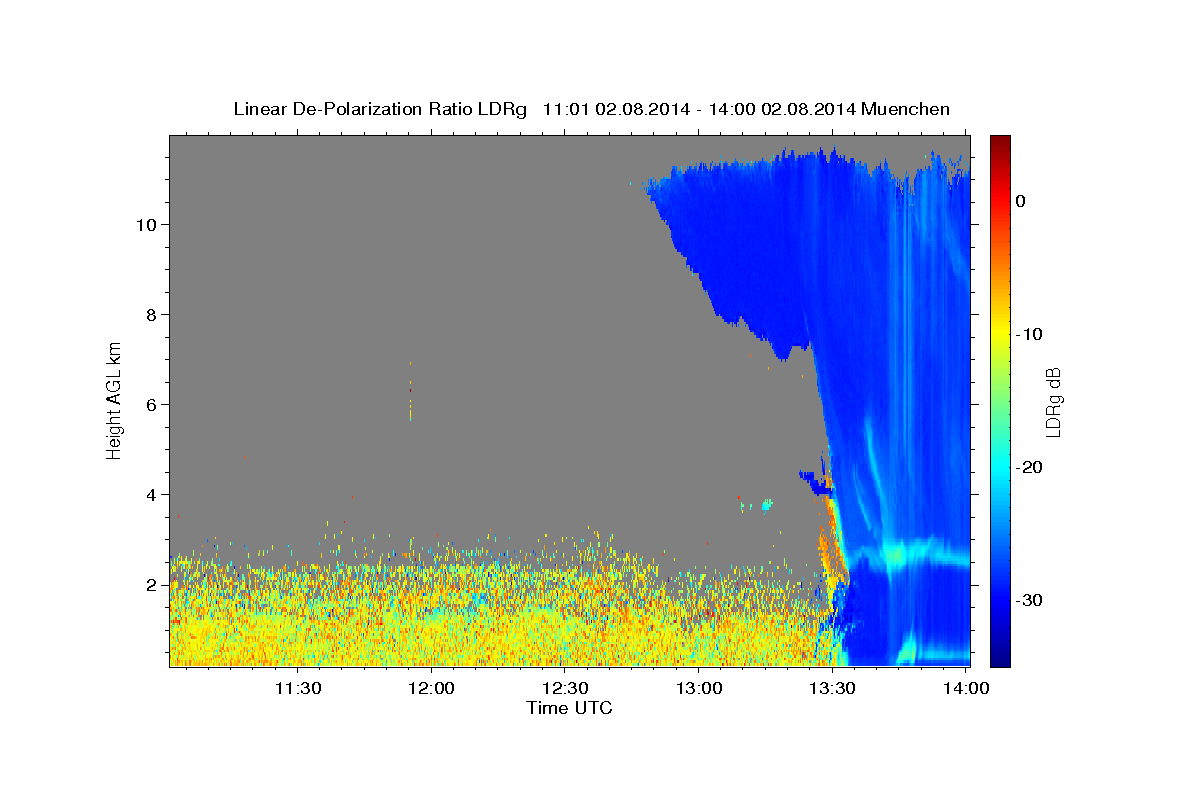Click the 'LDRg dB' colorbar label
Image resolution: width=1200 pixels, height=800 pixels.
(x=1052, y=402)
